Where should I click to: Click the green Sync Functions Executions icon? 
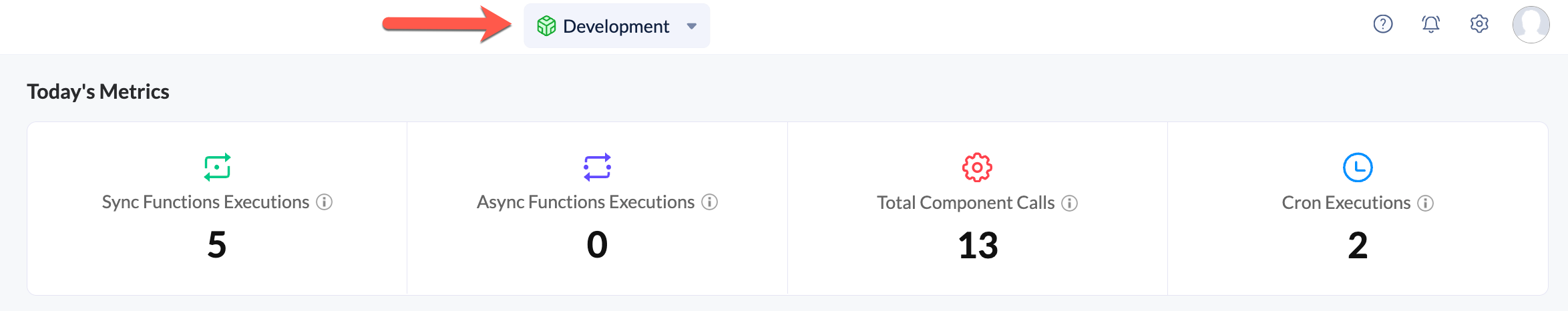[217, 167]
